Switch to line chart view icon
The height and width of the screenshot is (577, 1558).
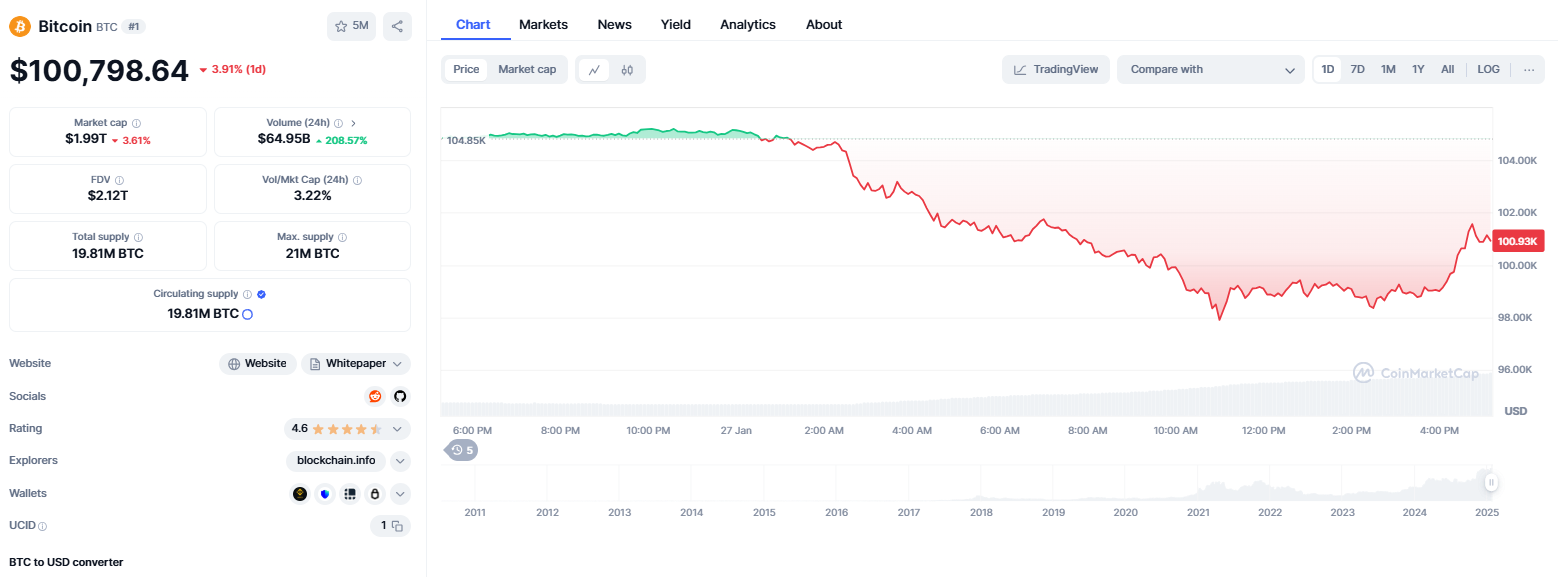594,70
